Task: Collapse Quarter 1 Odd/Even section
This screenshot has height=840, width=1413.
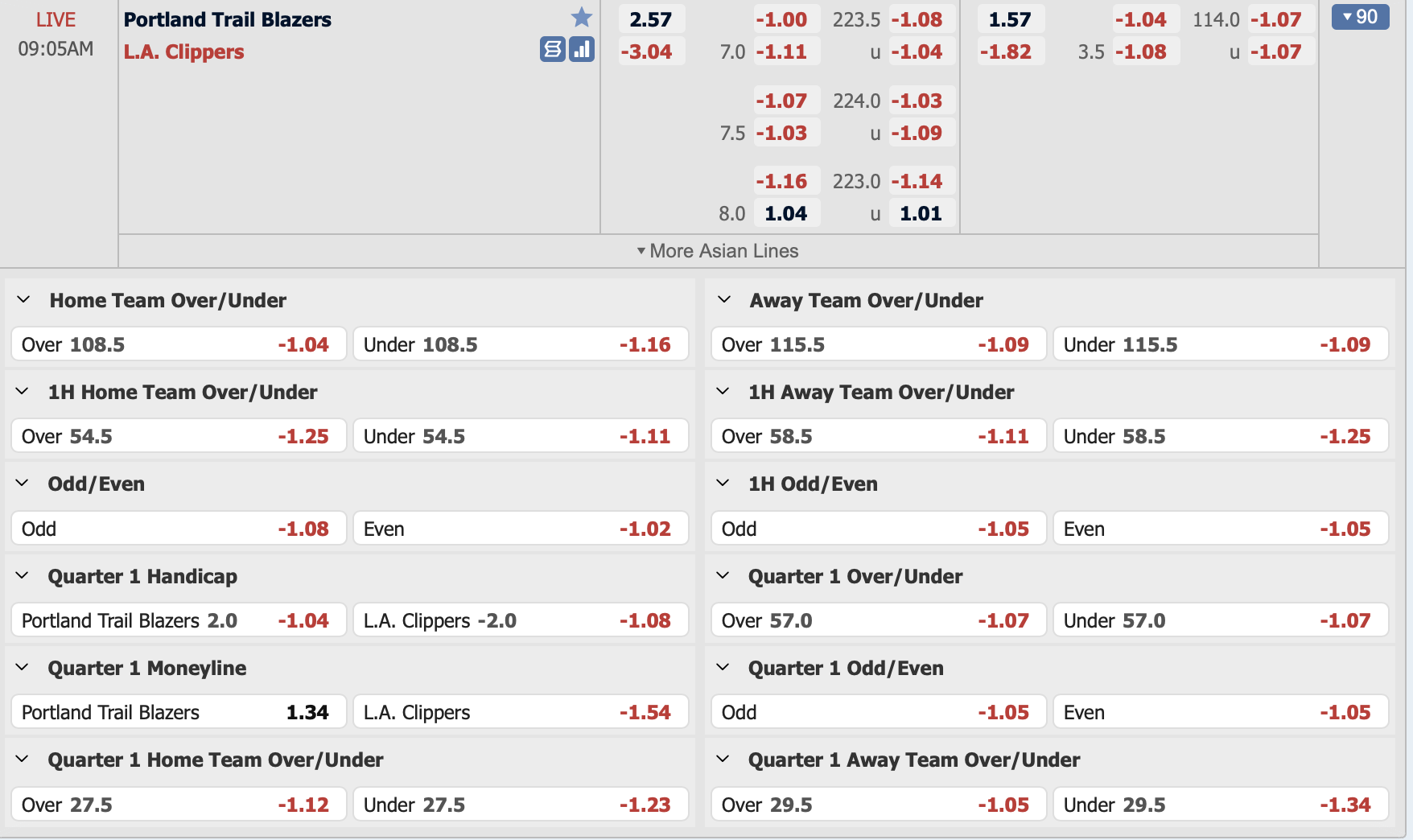Action: (723, 668)
